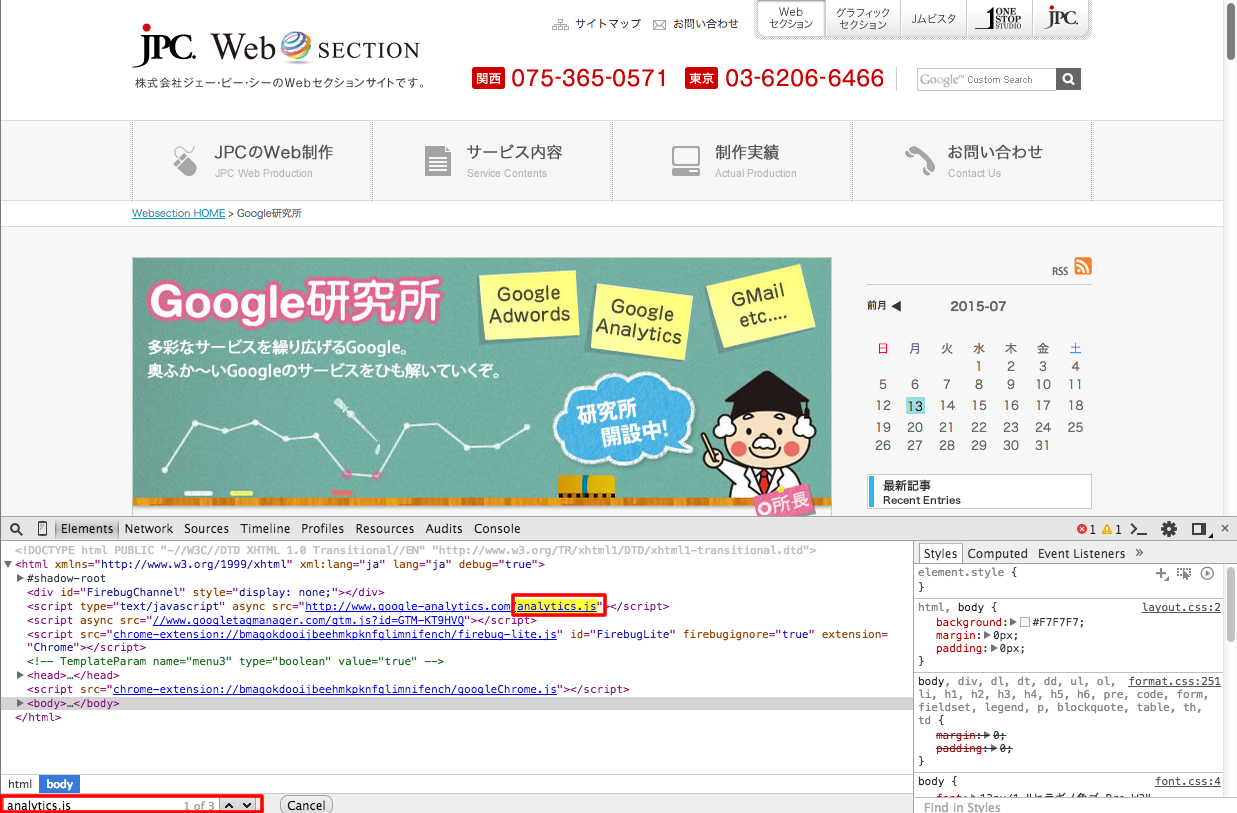Click the mouse icon beside JPCのWeb制作
Image resolution: width=1237 pixels, height=813 pixels.
185,160
